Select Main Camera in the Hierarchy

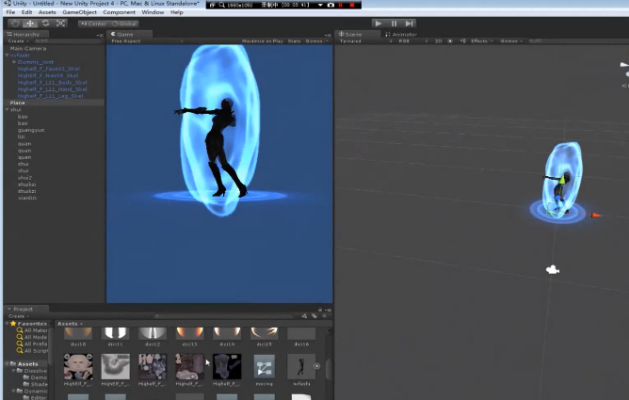(28, 48)
